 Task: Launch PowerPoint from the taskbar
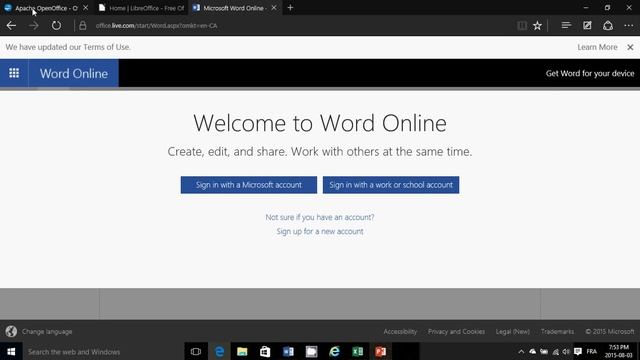pyautogui.click(x=380, y=351)
